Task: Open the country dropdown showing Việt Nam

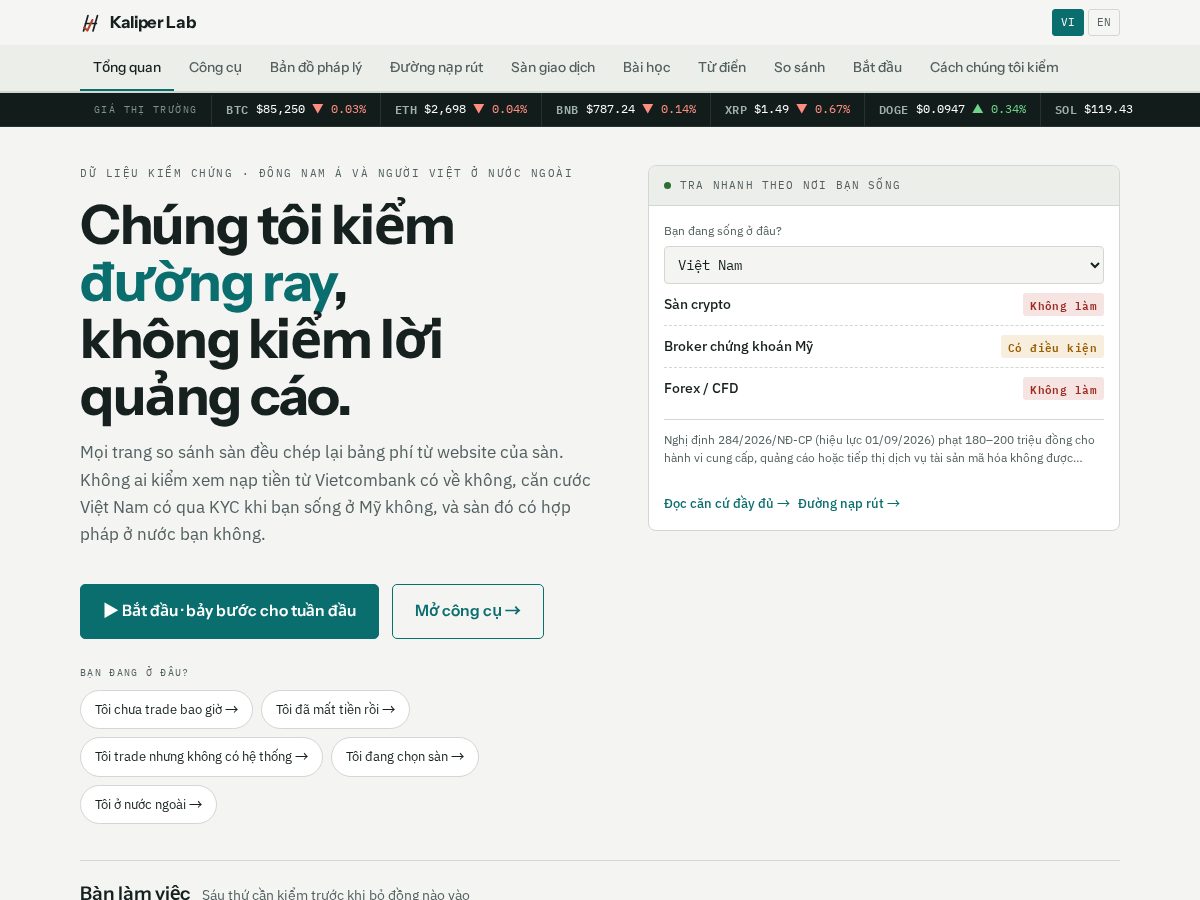Action: click(x=884, y=265)
